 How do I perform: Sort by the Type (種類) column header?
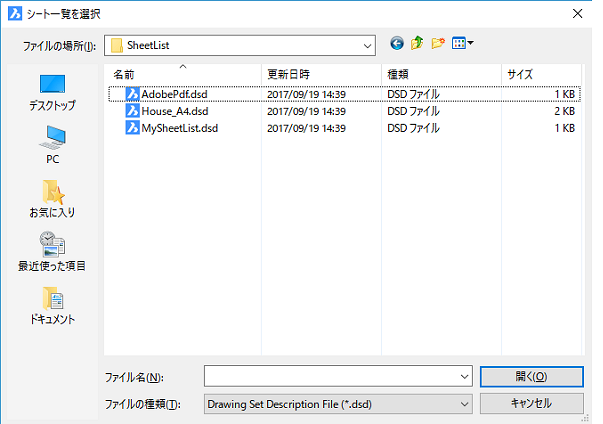(x=441, y=74)
